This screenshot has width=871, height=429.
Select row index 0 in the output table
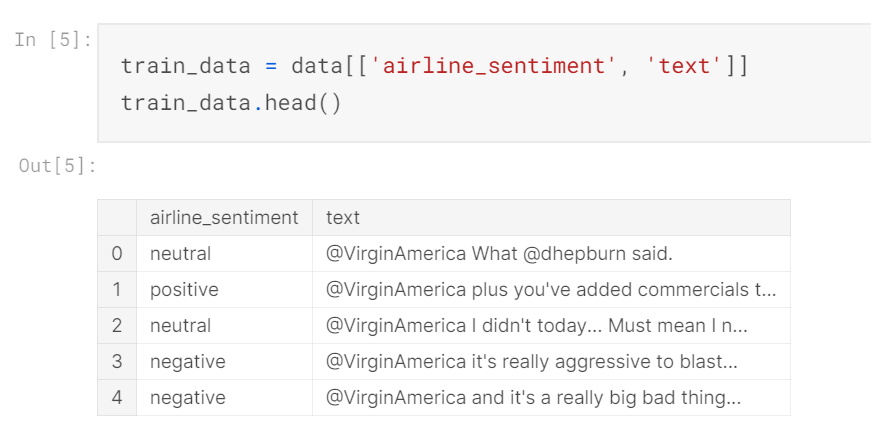[x=117, y=254]
